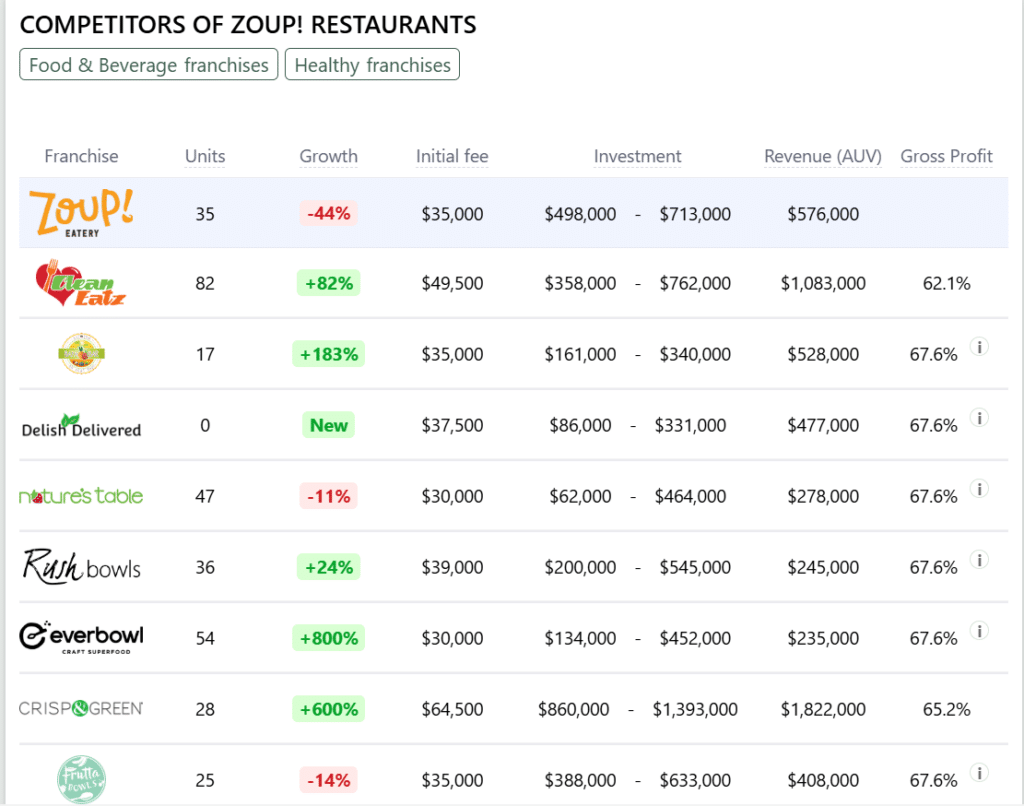Click info icon in the Nature's Table row
Screen dimensions: 1024x806
tap(979, 489)
